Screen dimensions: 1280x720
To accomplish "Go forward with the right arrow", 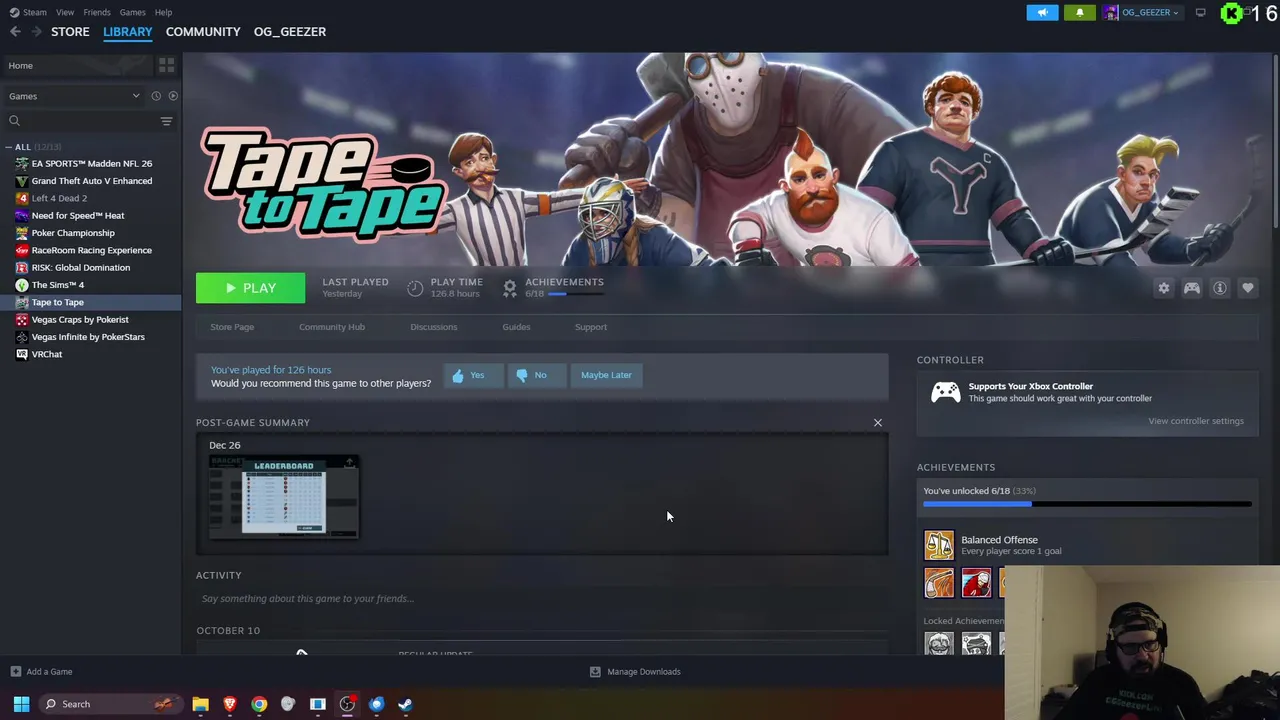I will point(36,32).
